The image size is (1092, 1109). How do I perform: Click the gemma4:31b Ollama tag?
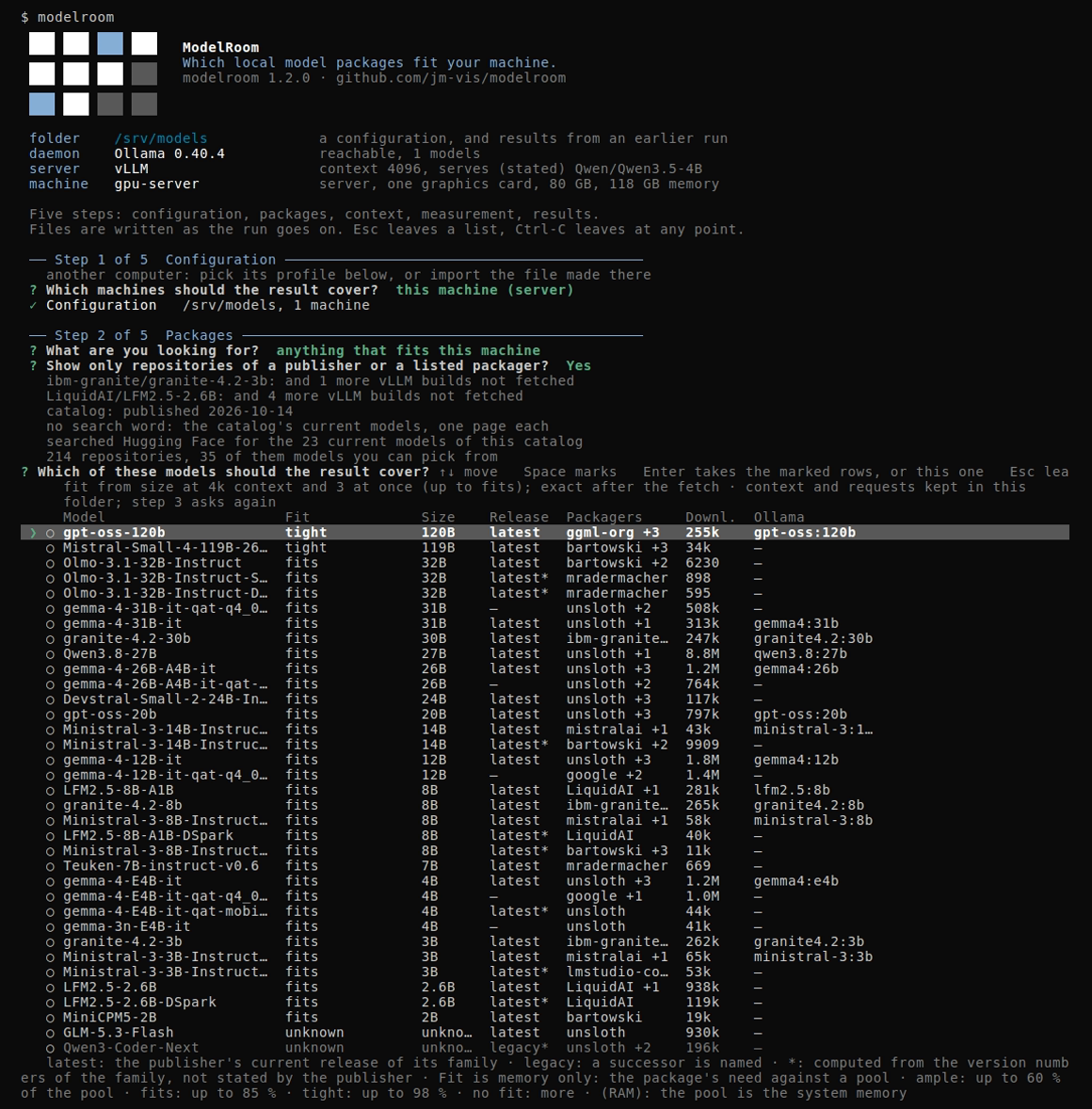coord(795,623)
